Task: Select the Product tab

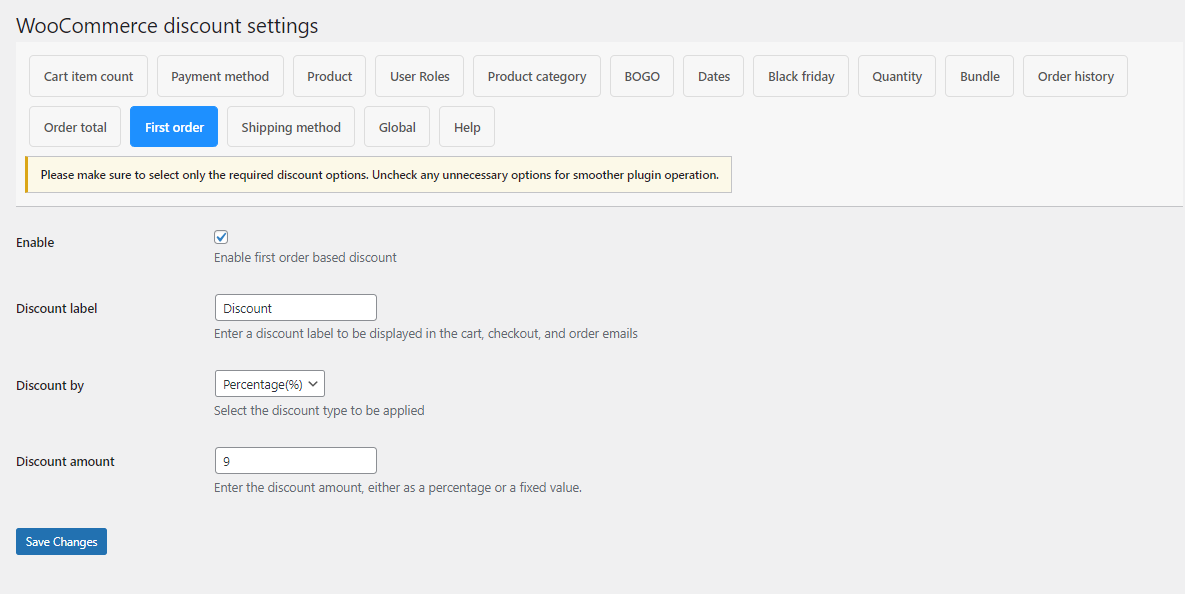Action: pos(329,75)
